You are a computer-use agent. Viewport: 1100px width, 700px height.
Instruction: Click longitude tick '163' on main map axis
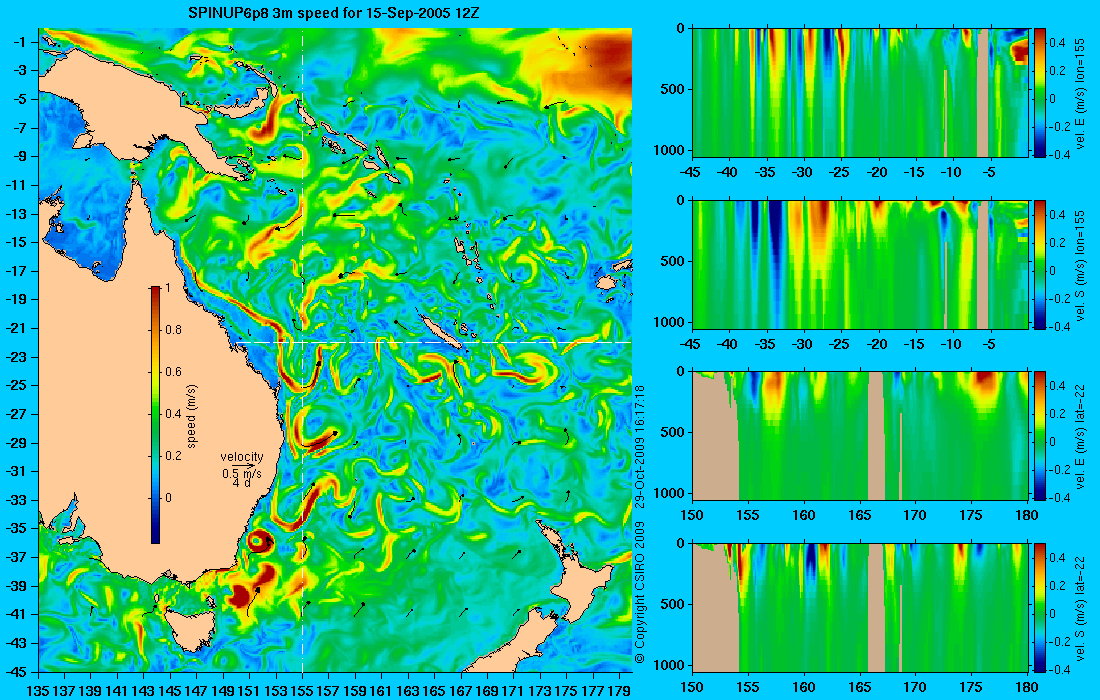click(x=408, y=691)
